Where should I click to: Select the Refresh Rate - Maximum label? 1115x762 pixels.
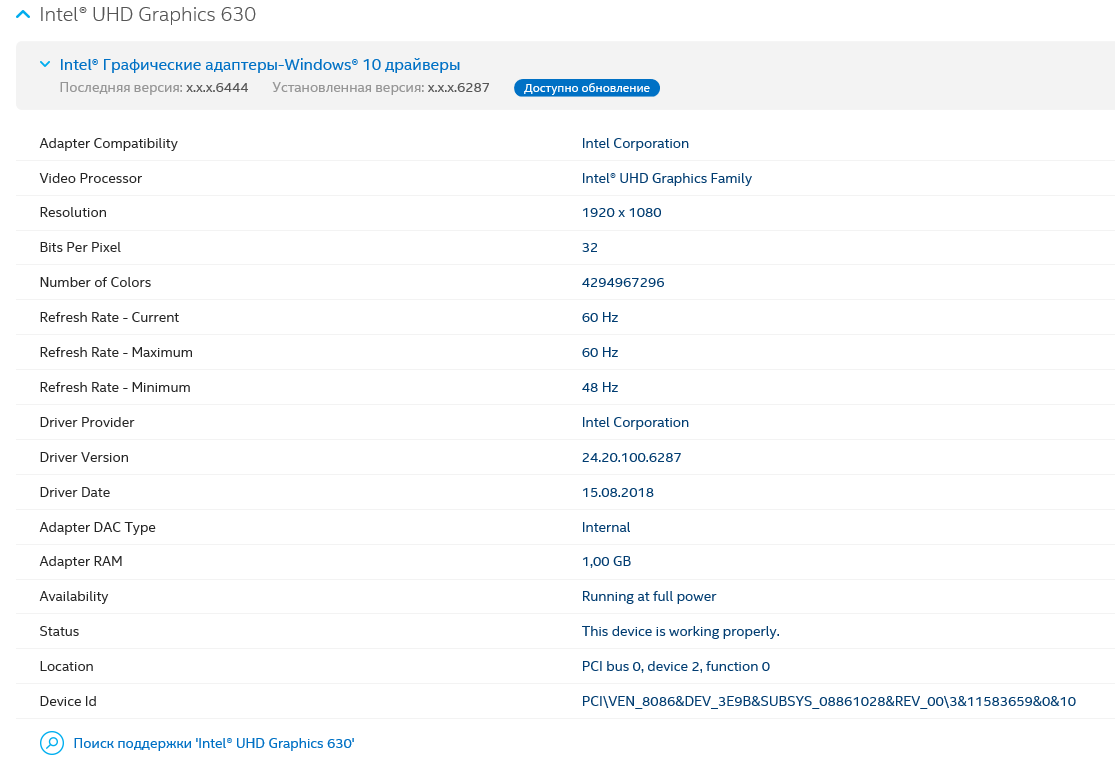[x=116, y=353]
